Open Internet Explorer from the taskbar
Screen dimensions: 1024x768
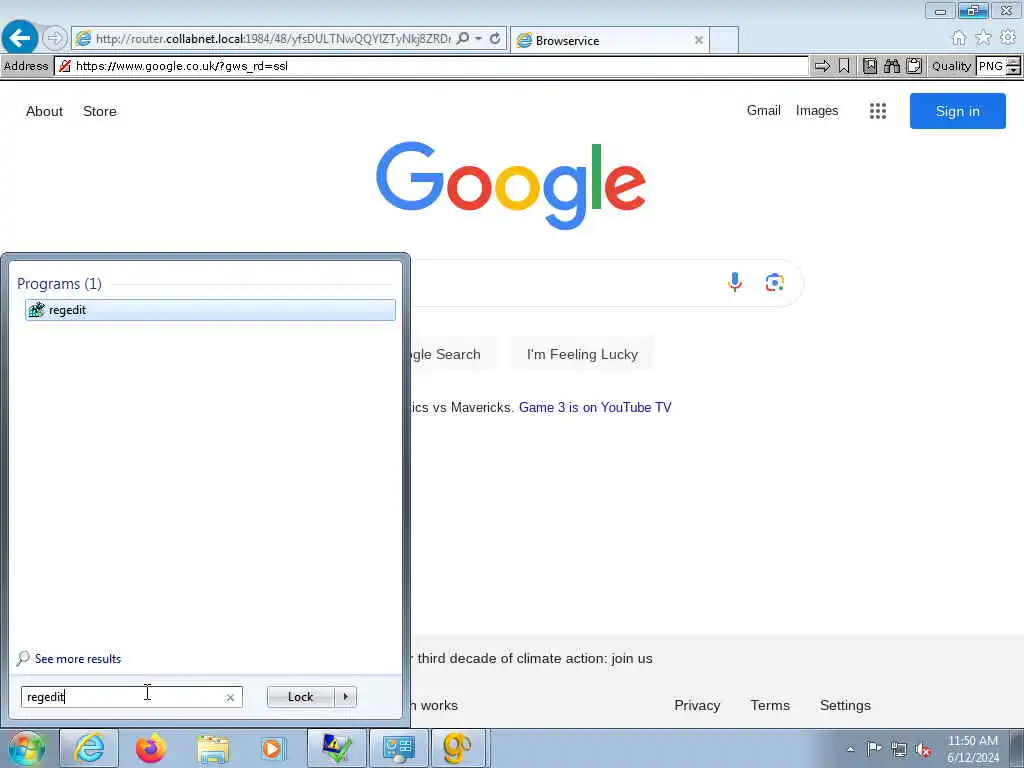tap(89, 748)
